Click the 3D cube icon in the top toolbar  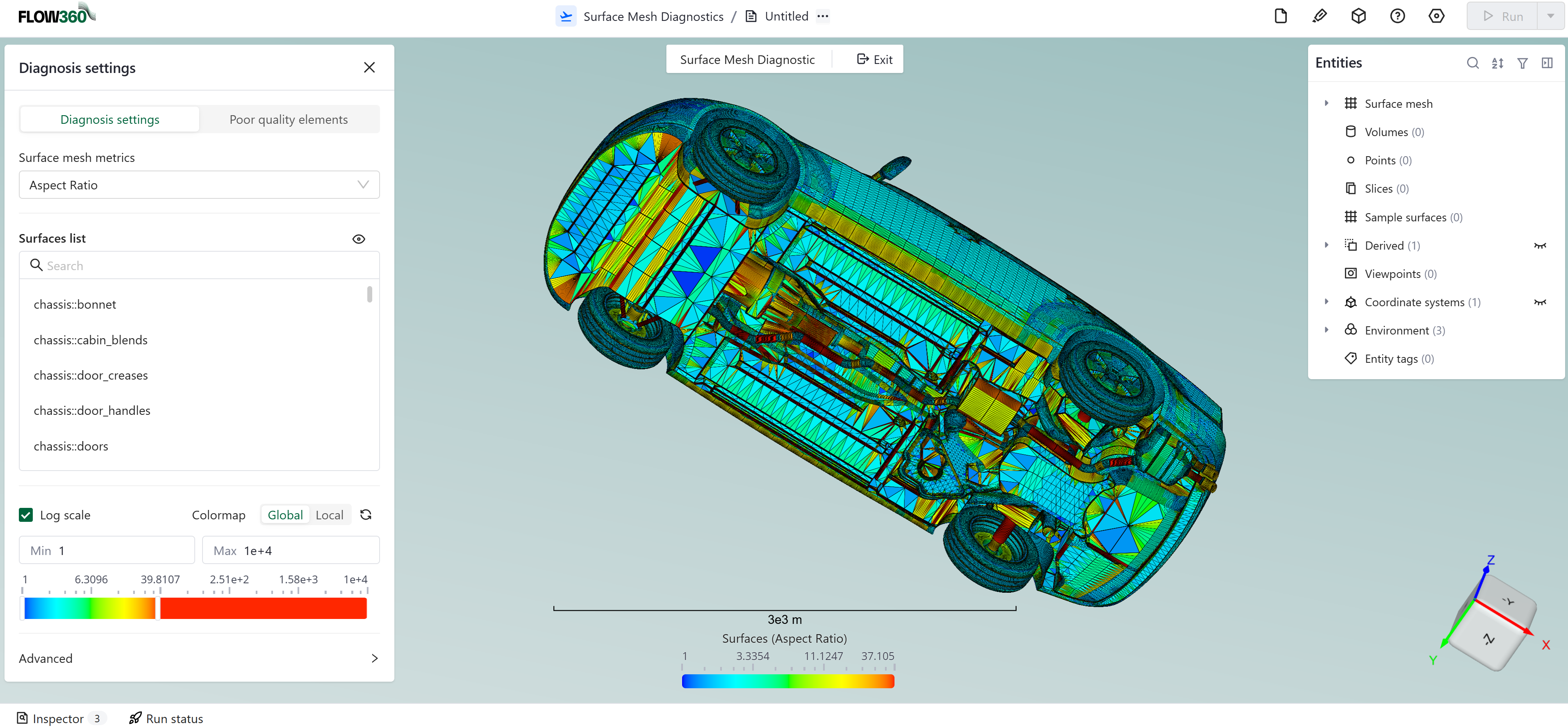click(1359, 16)
